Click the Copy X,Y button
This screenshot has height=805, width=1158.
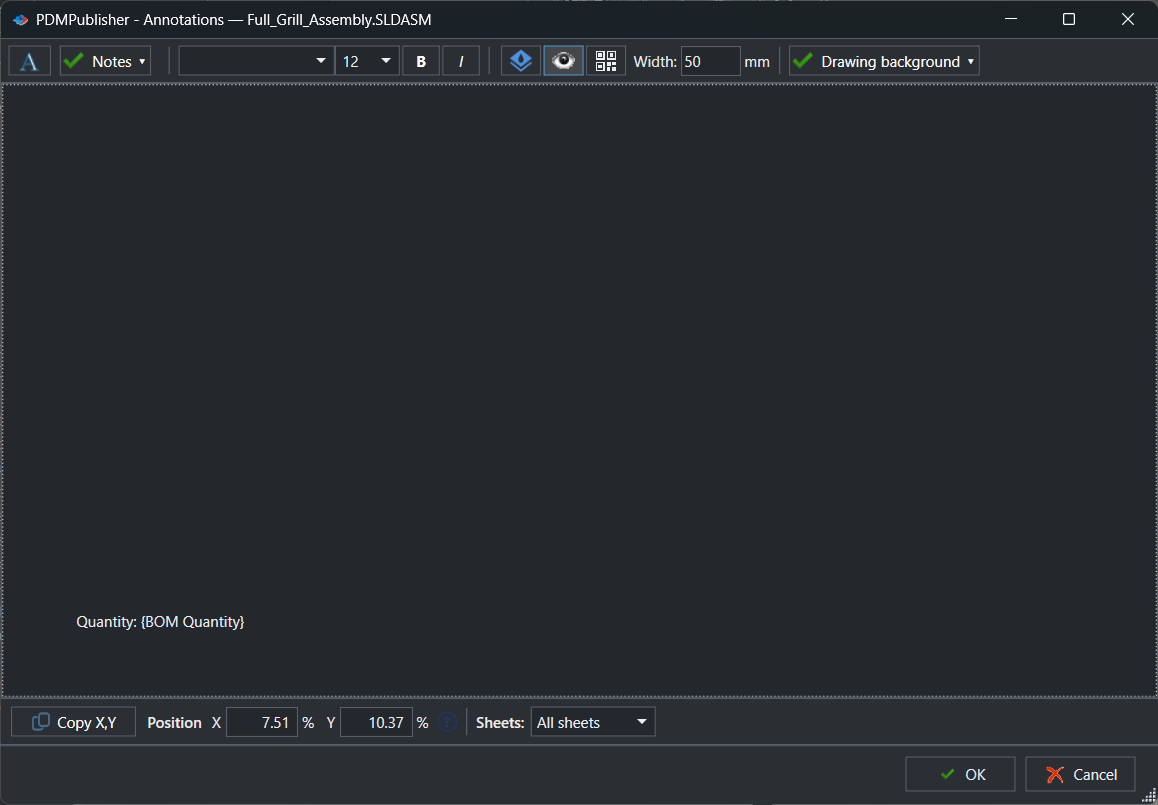click(x=74, y=722)
